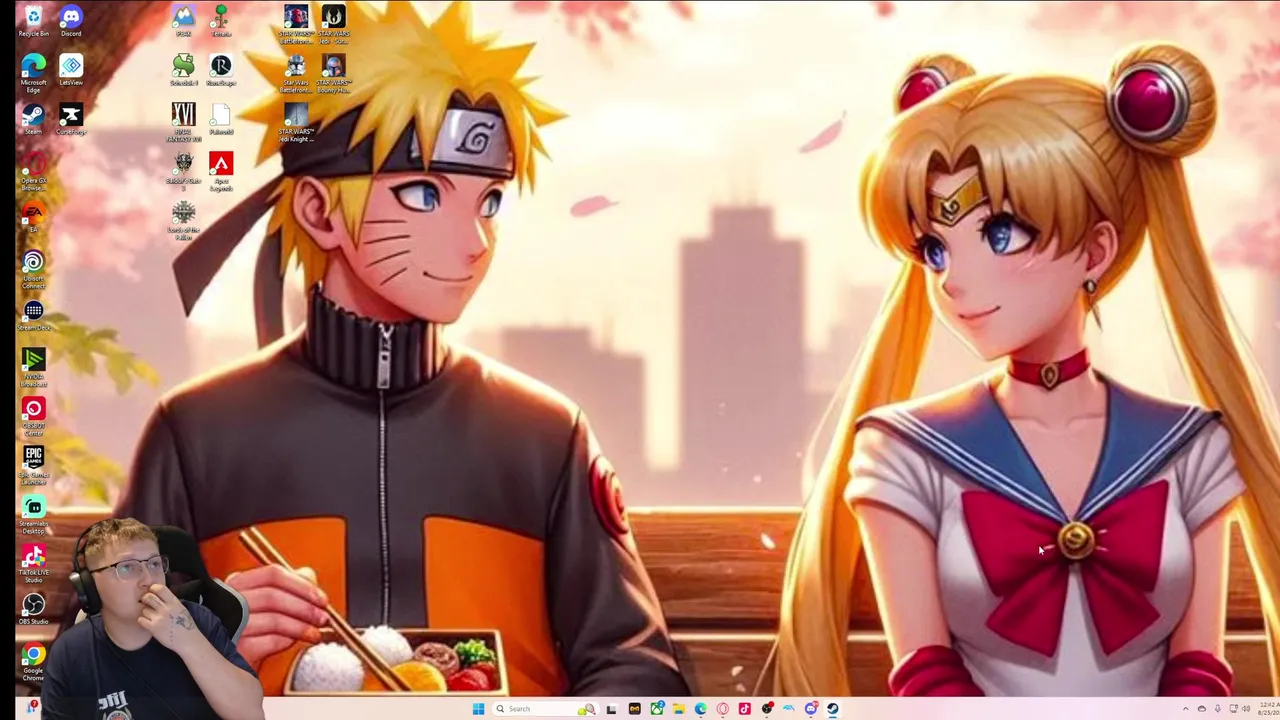The height and width of the screenshot is (720, 1280).
Task: Launch TikTok LIVE Studio desktop icon
Action: (x=33, y=564)
